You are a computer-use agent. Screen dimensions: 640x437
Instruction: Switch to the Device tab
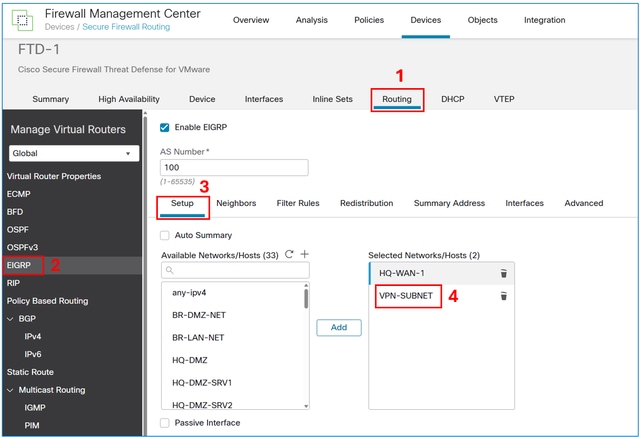coord(202,99)
